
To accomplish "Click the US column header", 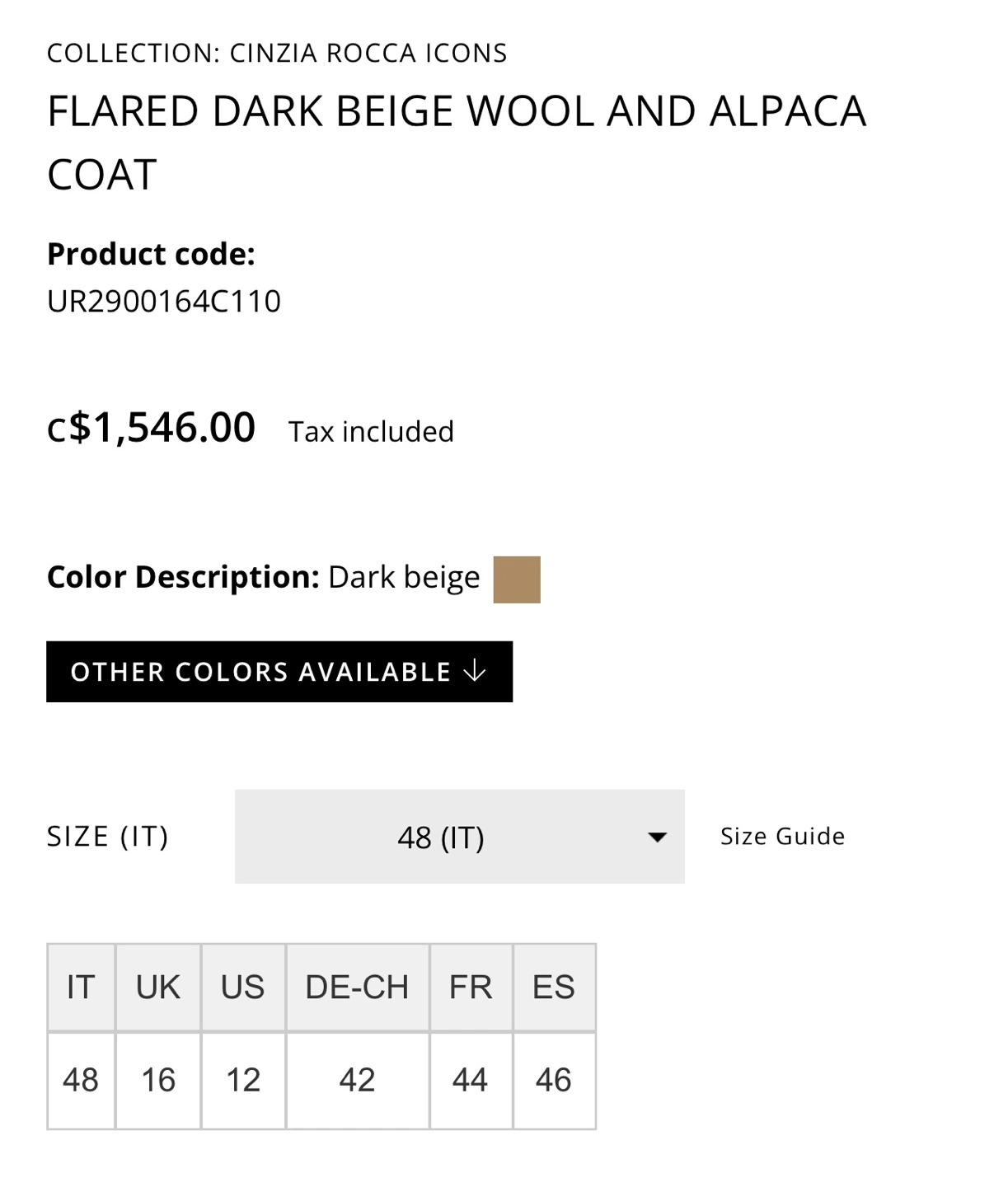I will (x=243, y=988).
